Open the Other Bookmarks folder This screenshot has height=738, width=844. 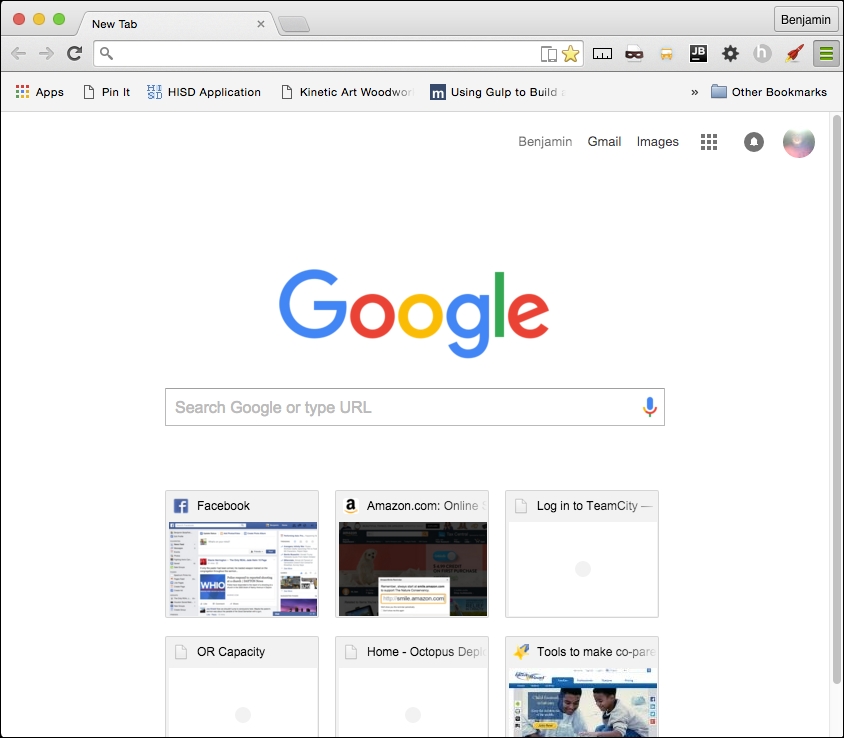click(x=769, y=91)
